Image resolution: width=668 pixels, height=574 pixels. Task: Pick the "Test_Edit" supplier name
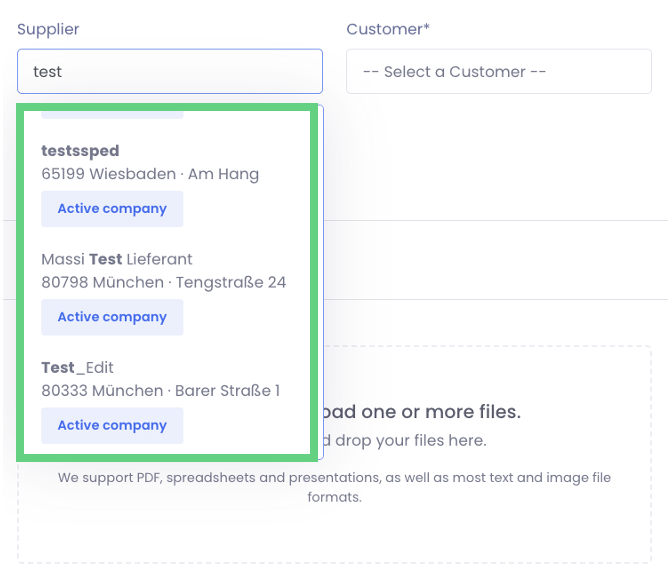click(x=77, y=367)
